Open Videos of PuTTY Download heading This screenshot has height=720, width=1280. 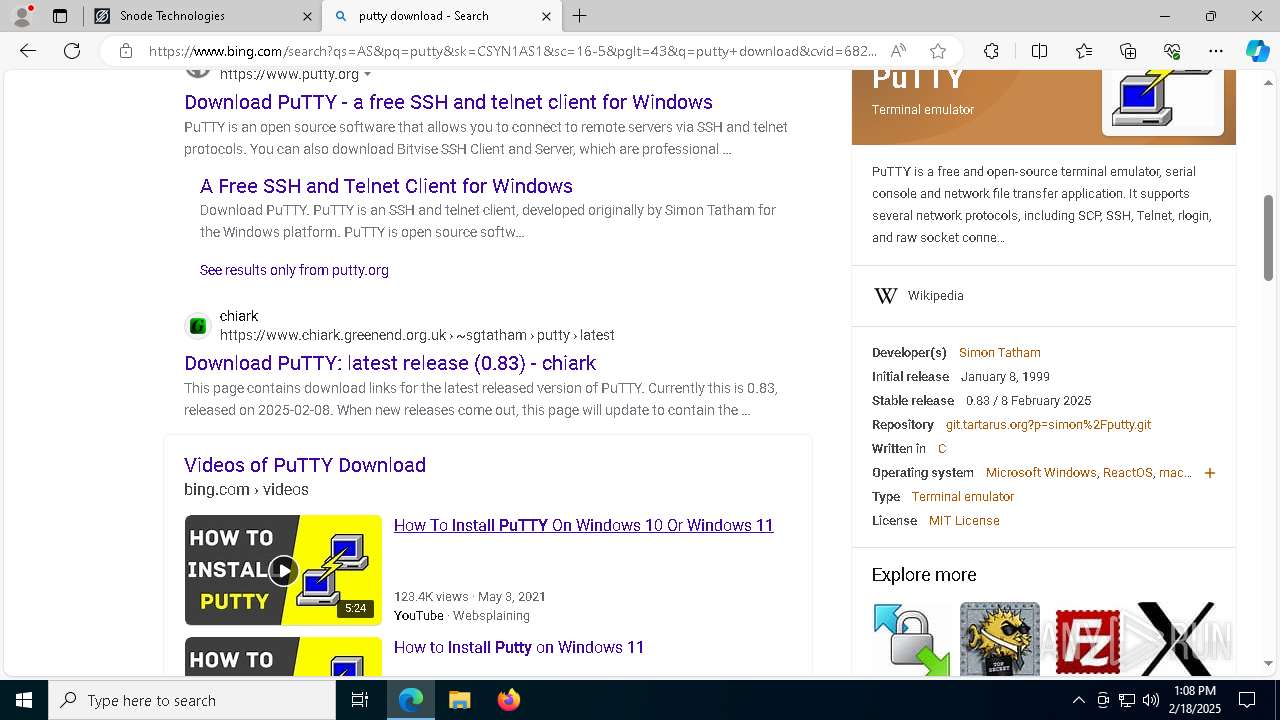305,465
